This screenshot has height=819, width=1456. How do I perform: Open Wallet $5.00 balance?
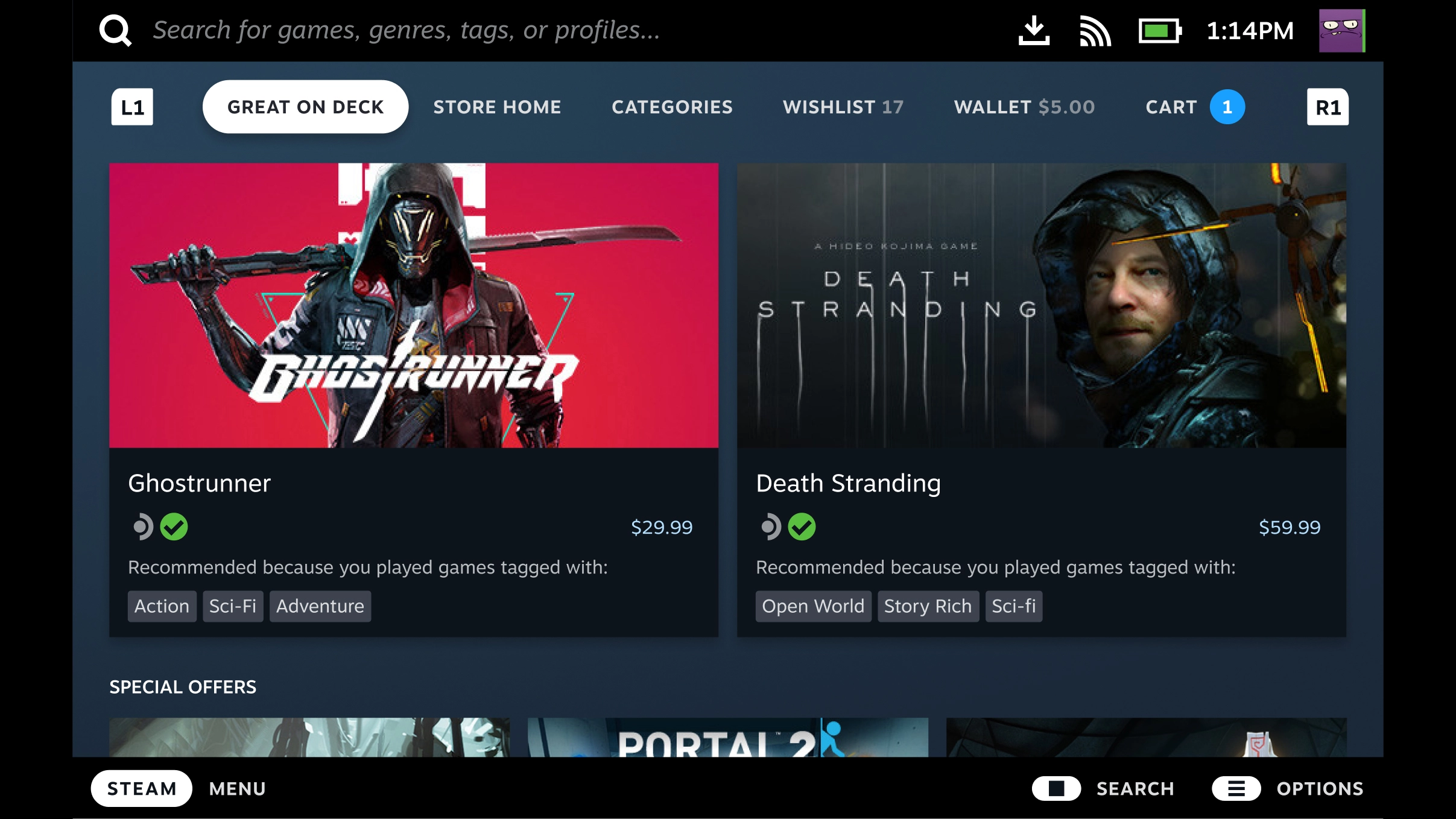tap(1024, 107)
